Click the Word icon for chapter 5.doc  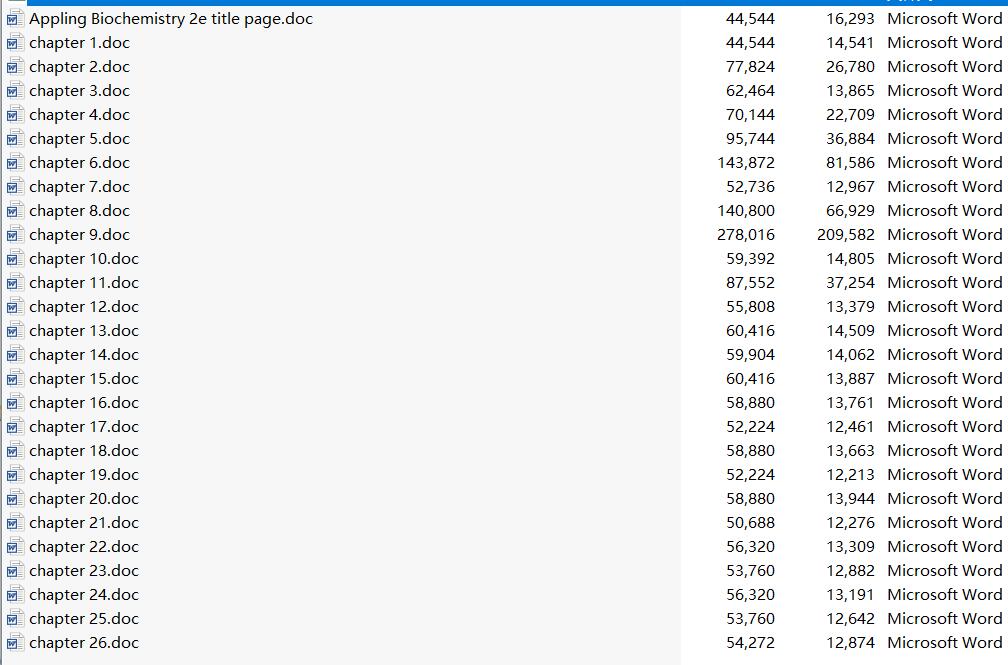(15, 139)
